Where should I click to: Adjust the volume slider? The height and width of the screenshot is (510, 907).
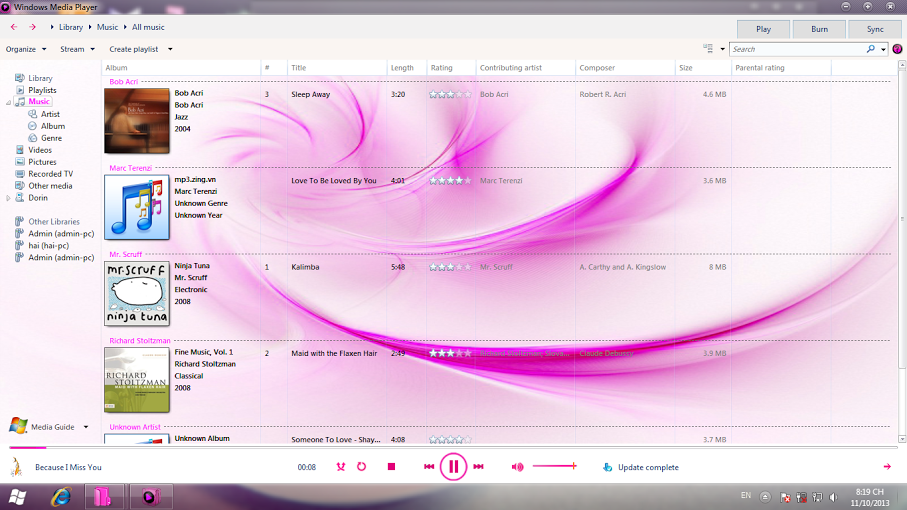[555, 466]
